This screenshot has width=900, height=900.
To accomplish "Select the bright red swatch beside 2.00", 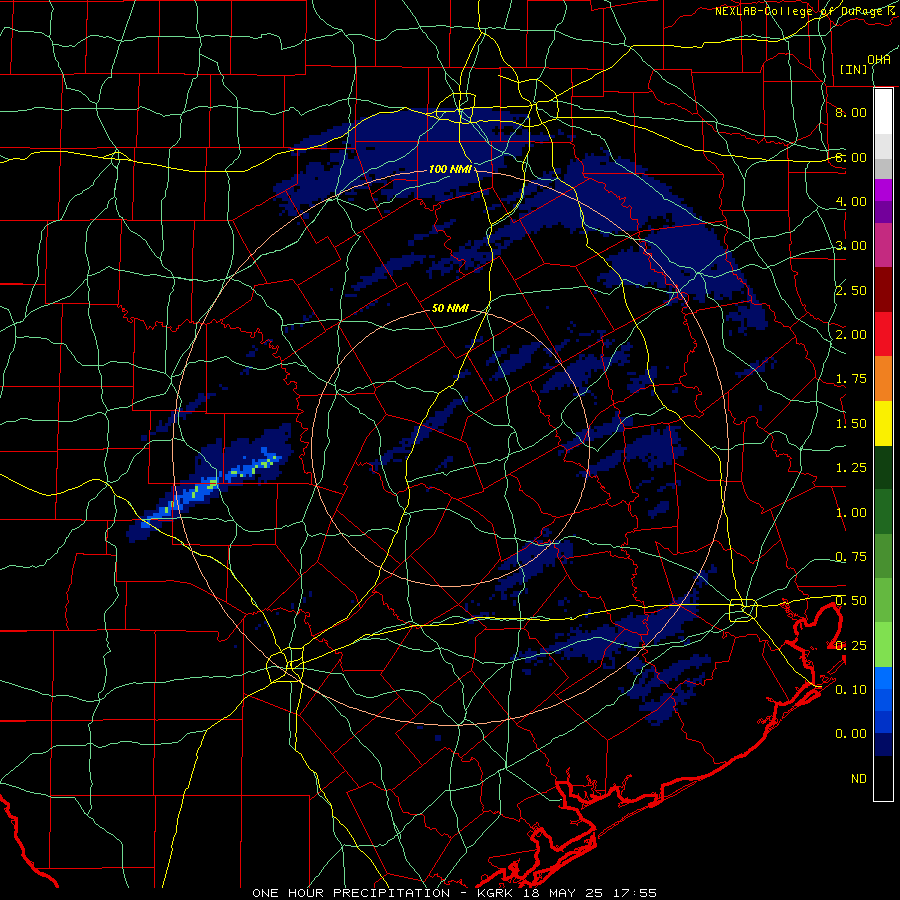I will click(x=883, y=334).
